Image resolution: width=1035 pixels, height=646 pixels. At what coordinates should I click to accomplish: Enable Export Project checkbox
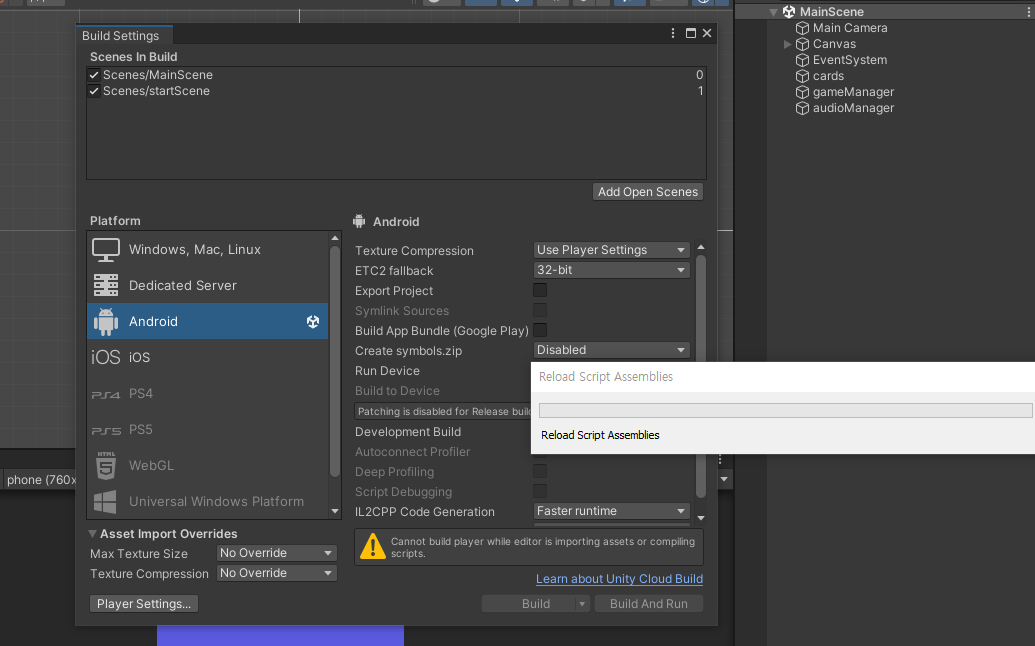(x=540, y=290)
